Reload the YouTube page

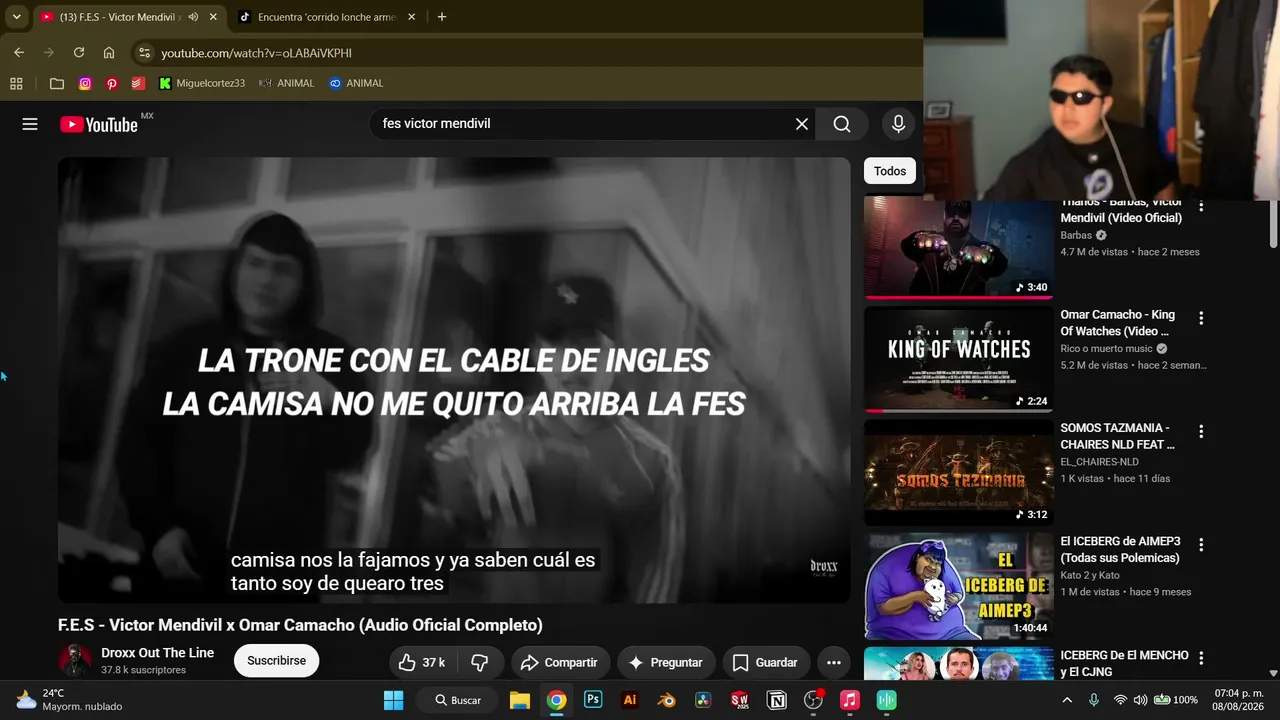point(79,52)
